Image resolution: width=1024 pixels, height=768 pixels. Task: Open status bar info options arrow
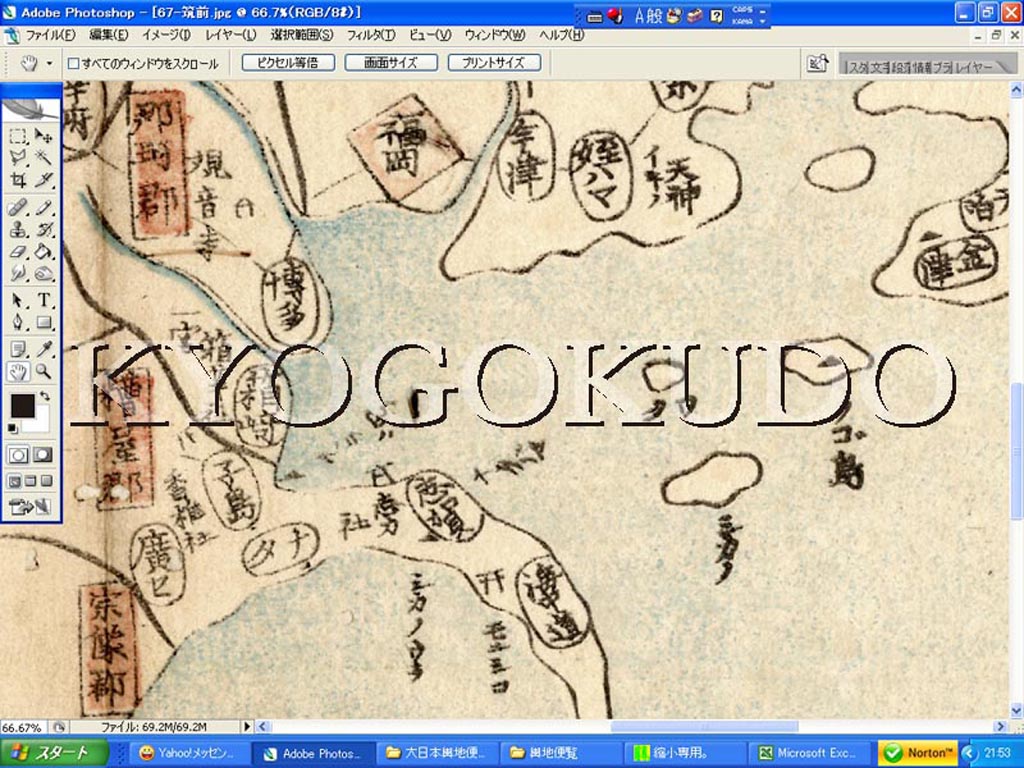point(247,726)
